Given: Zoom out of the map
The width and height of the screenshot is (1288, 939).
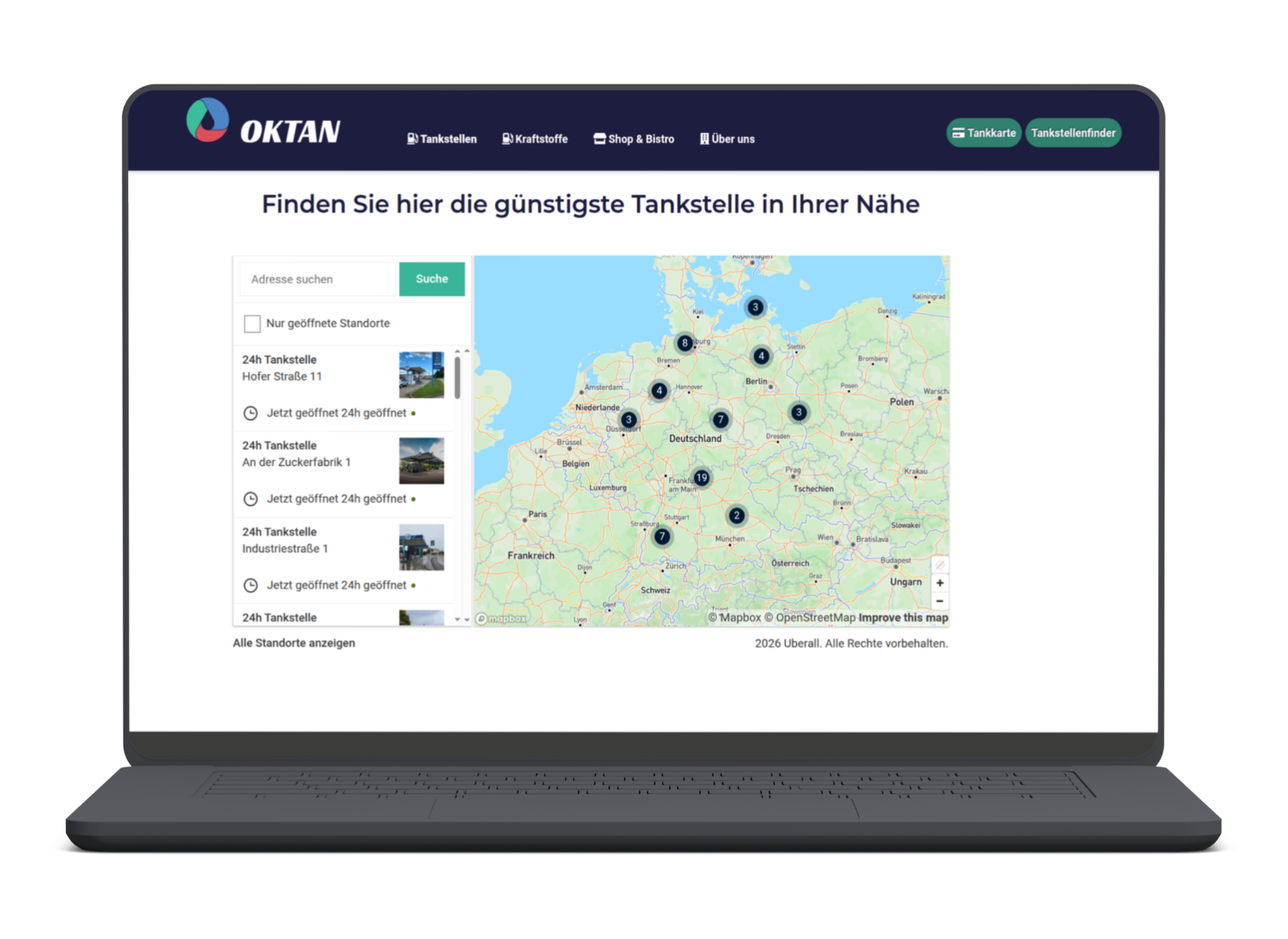Looking at the screenshot, I should [x=940, y=601].
